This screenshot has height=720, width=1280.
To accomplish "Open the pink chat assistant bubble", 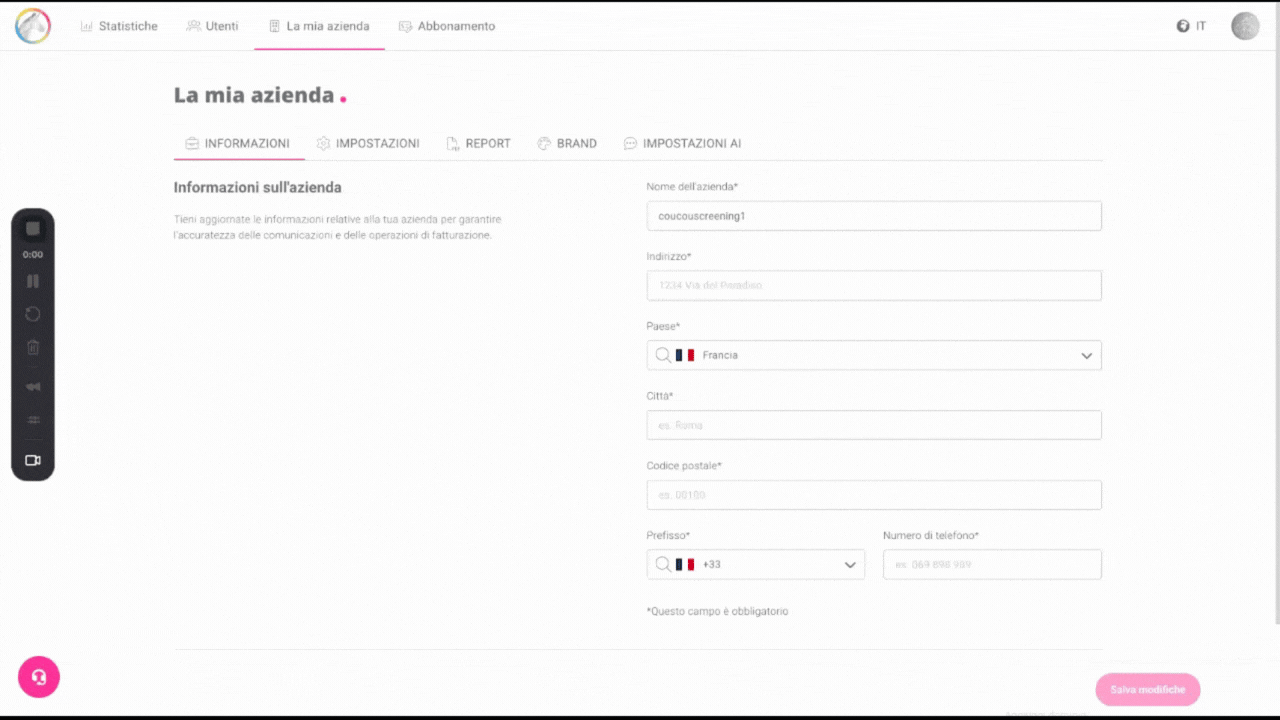I will click(x=38, y=677).
